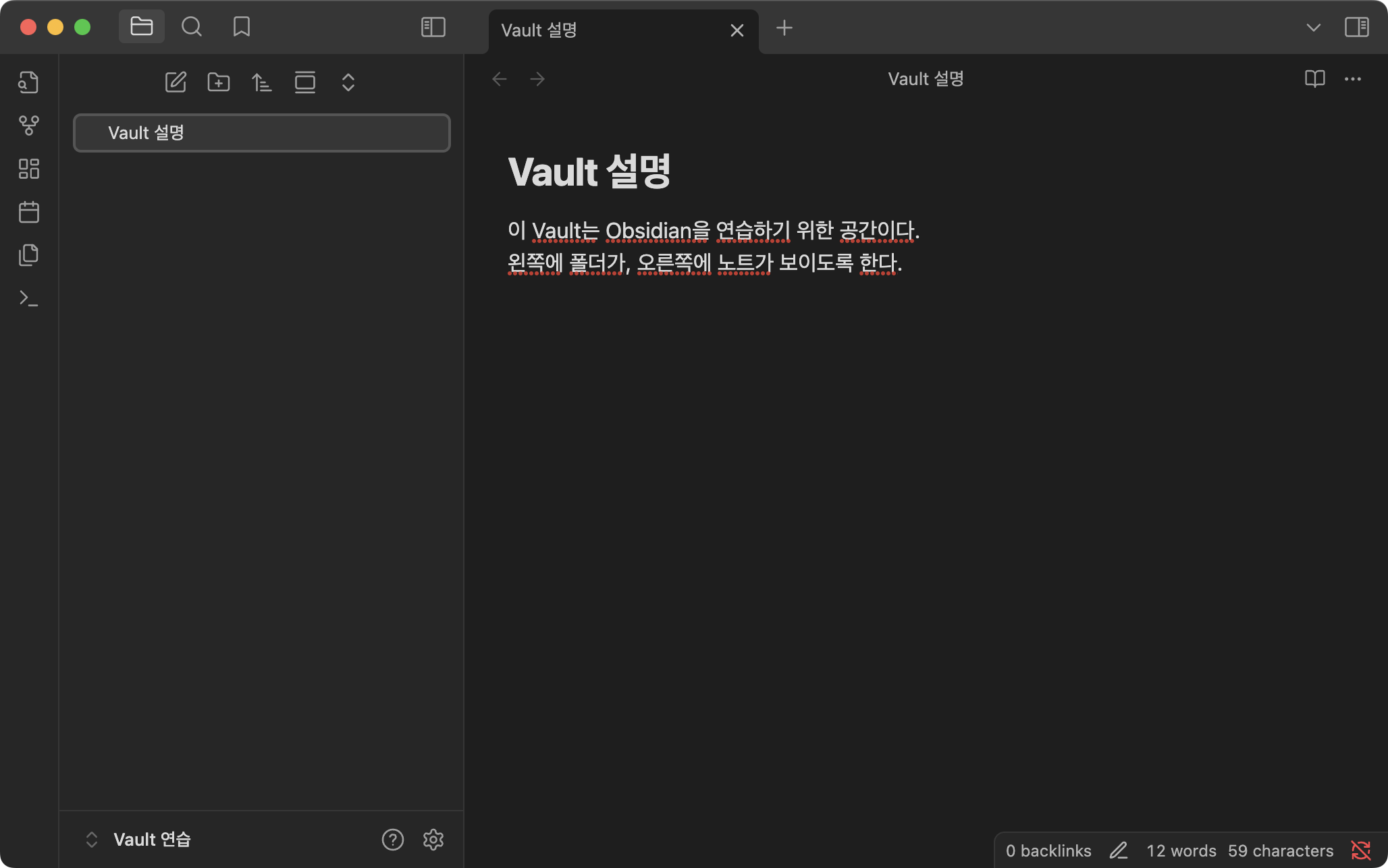Open the help question mark icon

pos(392,839)
